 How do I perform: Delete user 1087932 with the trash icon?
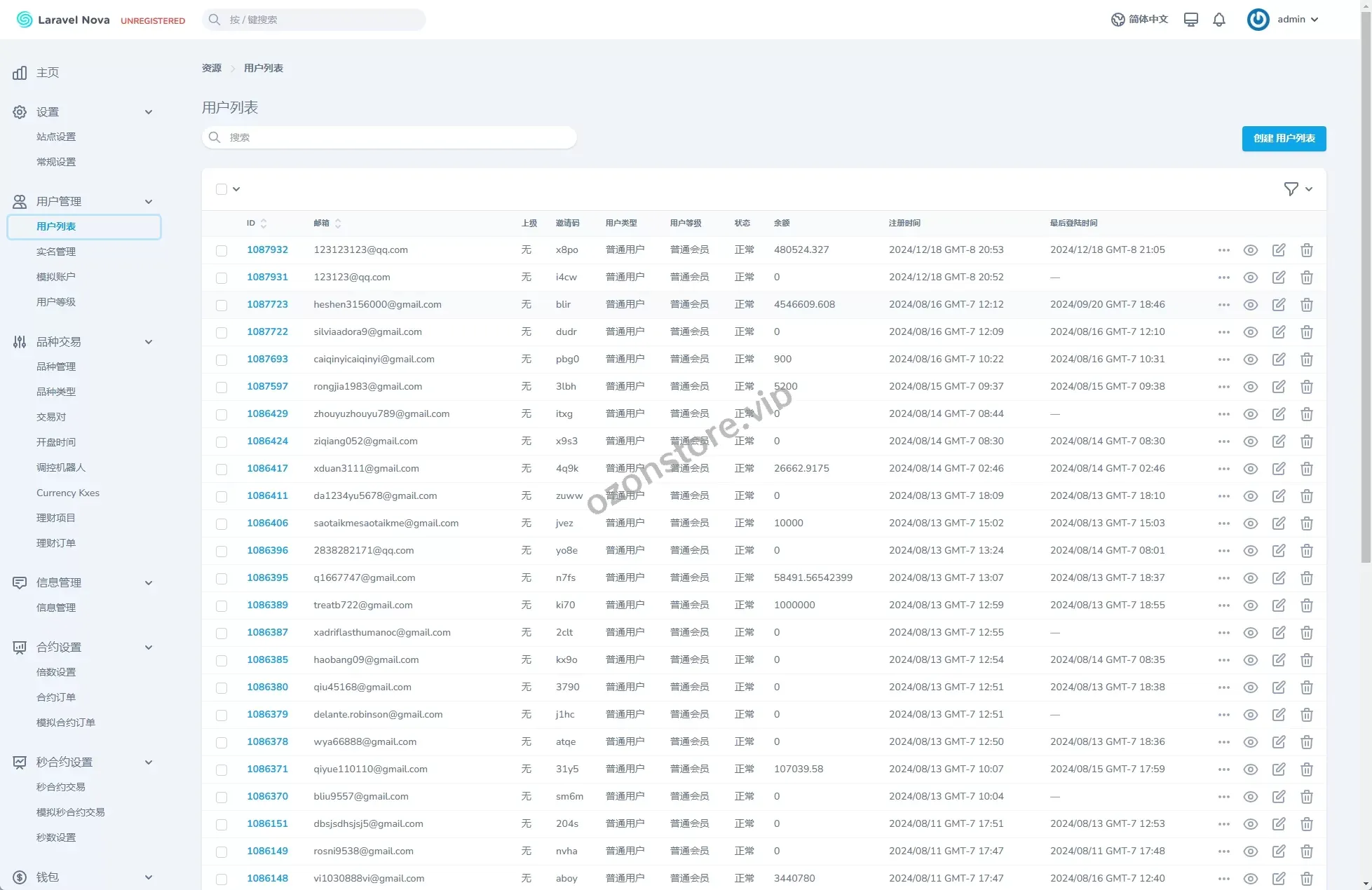(x=1306, y=250)
